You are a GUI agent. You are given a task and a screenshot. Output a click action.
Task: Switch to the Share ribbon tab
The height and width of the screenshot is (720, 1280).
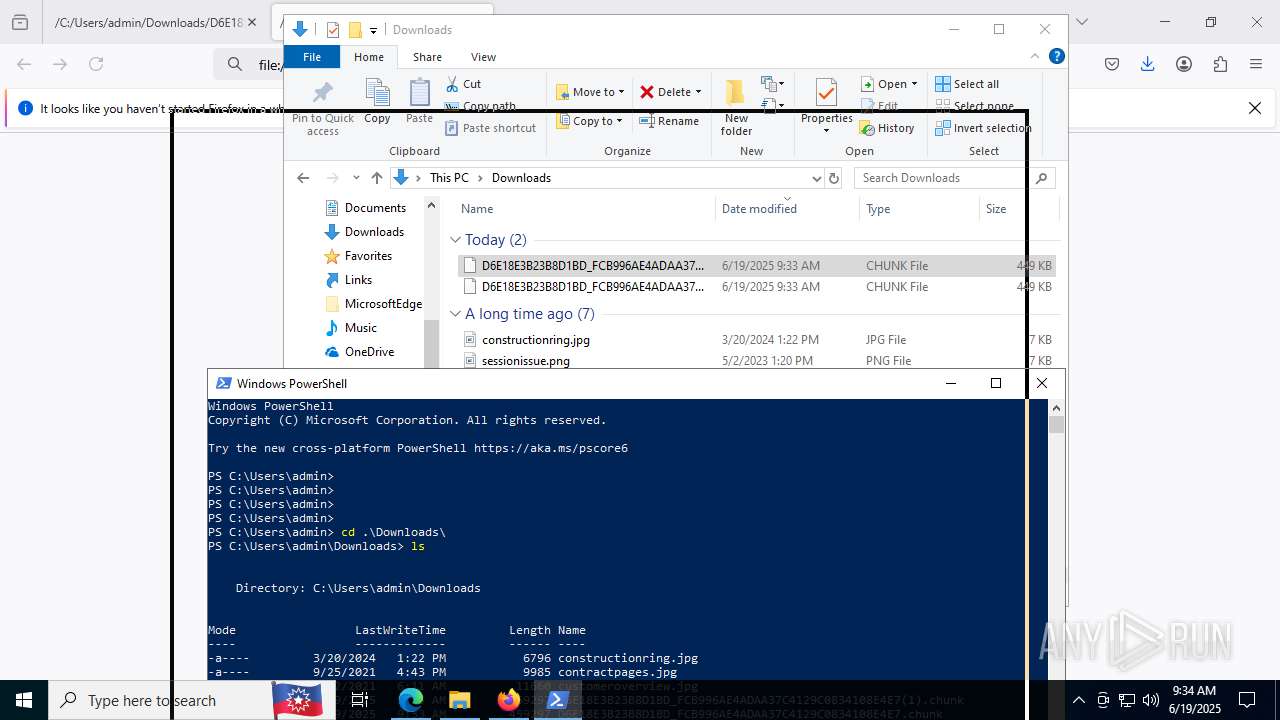[x=427, y=57]
